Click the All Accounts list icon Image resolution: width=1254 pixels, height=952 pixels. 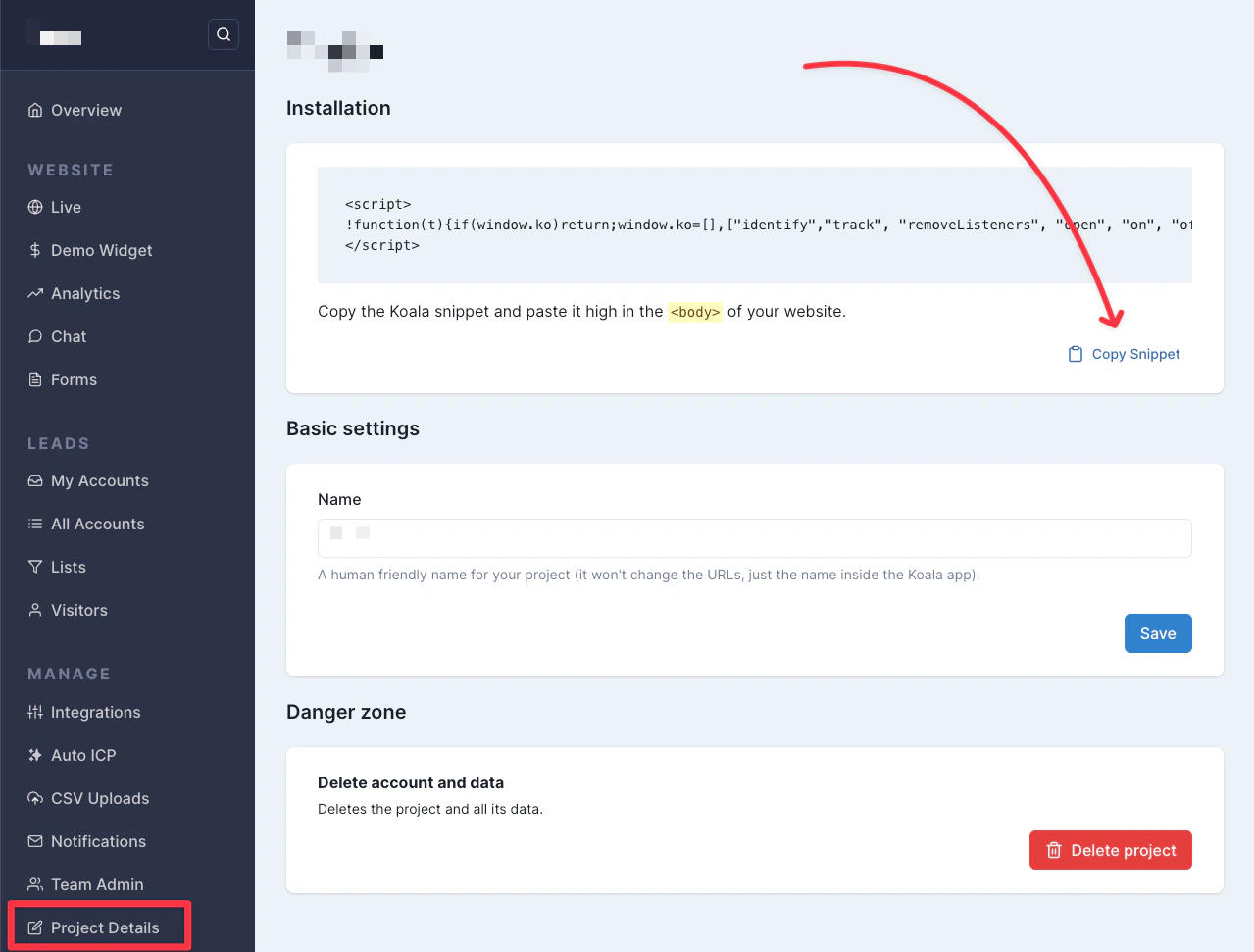pos(35,524)
